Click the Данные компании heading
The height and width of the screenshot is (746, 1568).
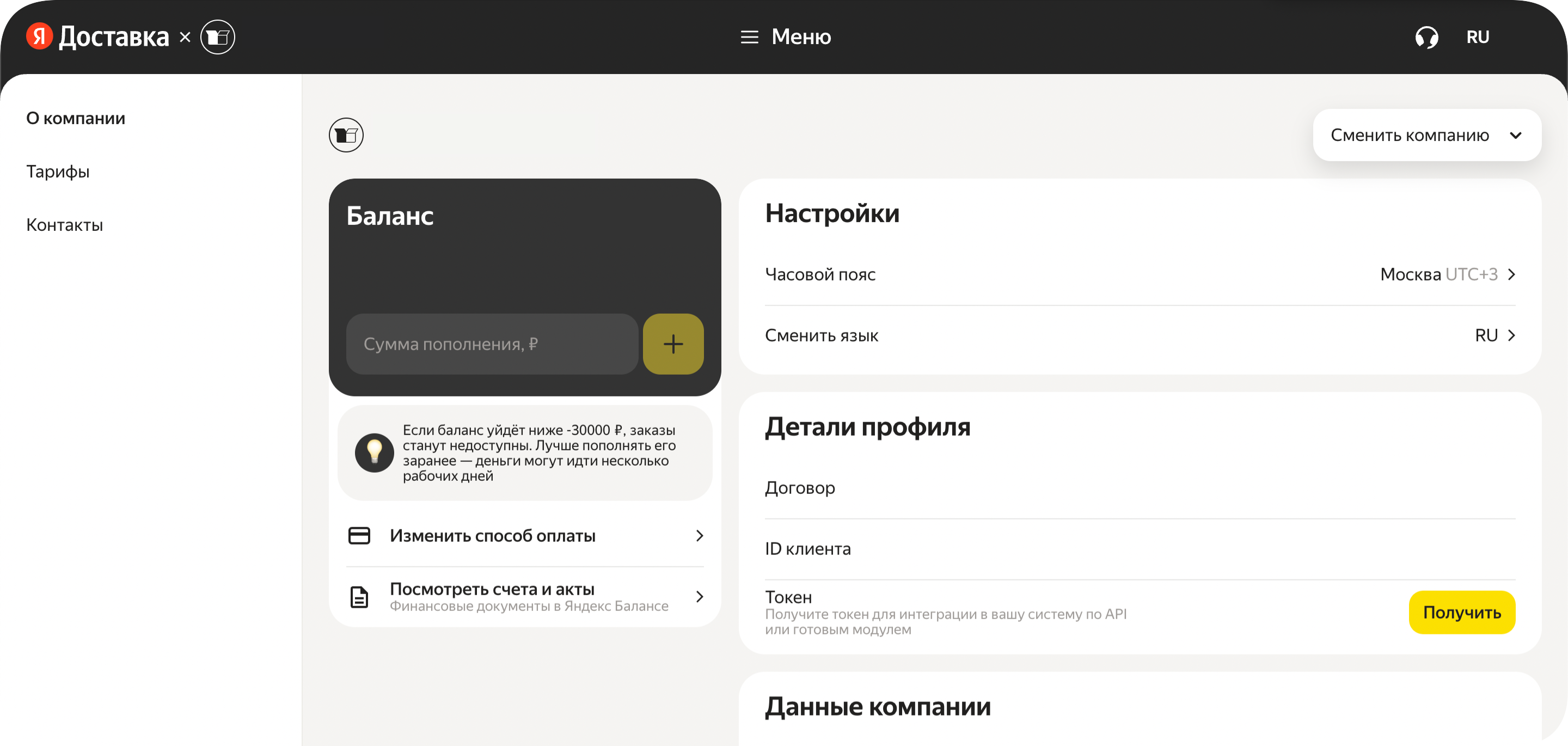pos(878,708)
